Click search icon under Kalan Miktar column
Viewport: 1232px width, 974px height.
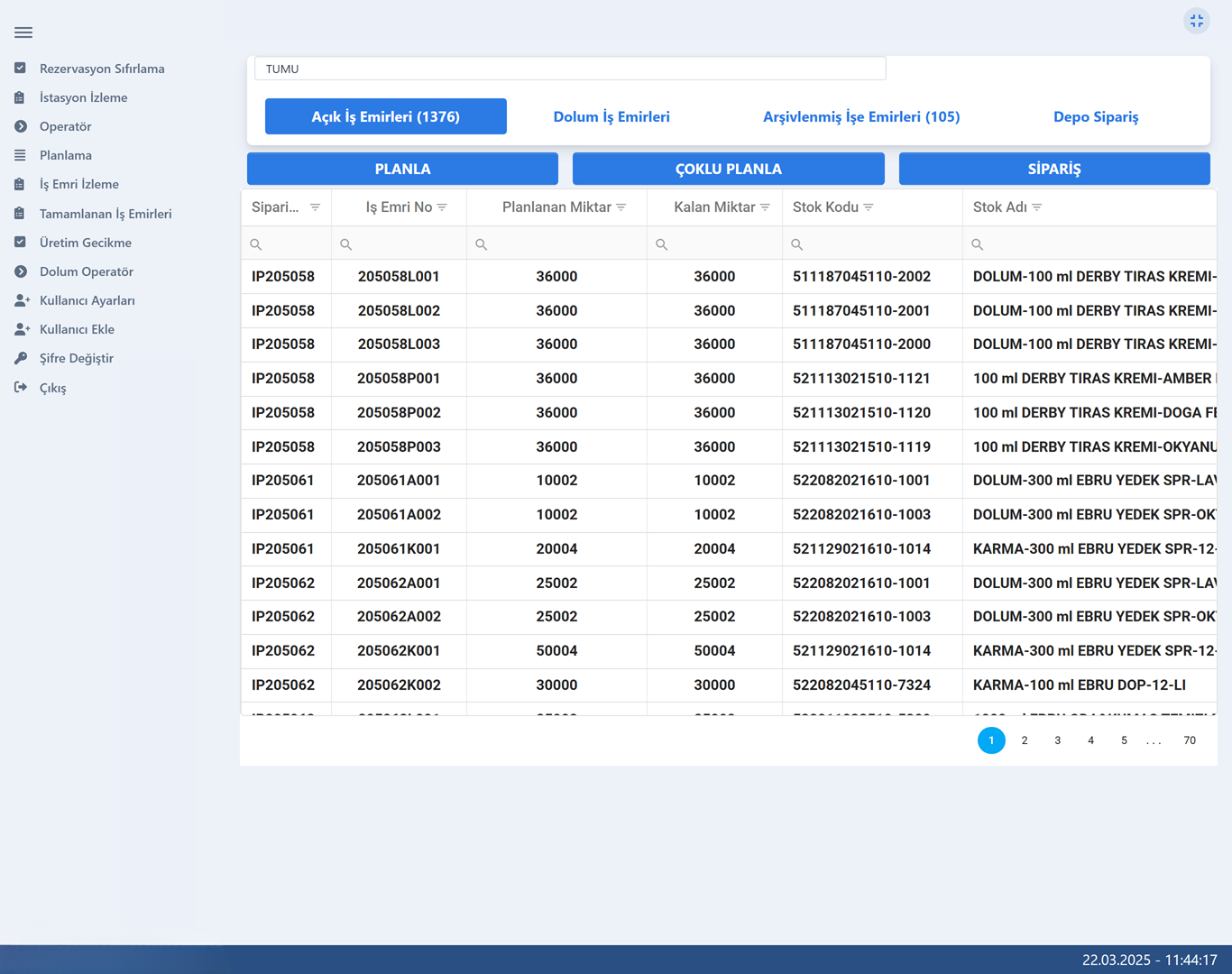662,244
